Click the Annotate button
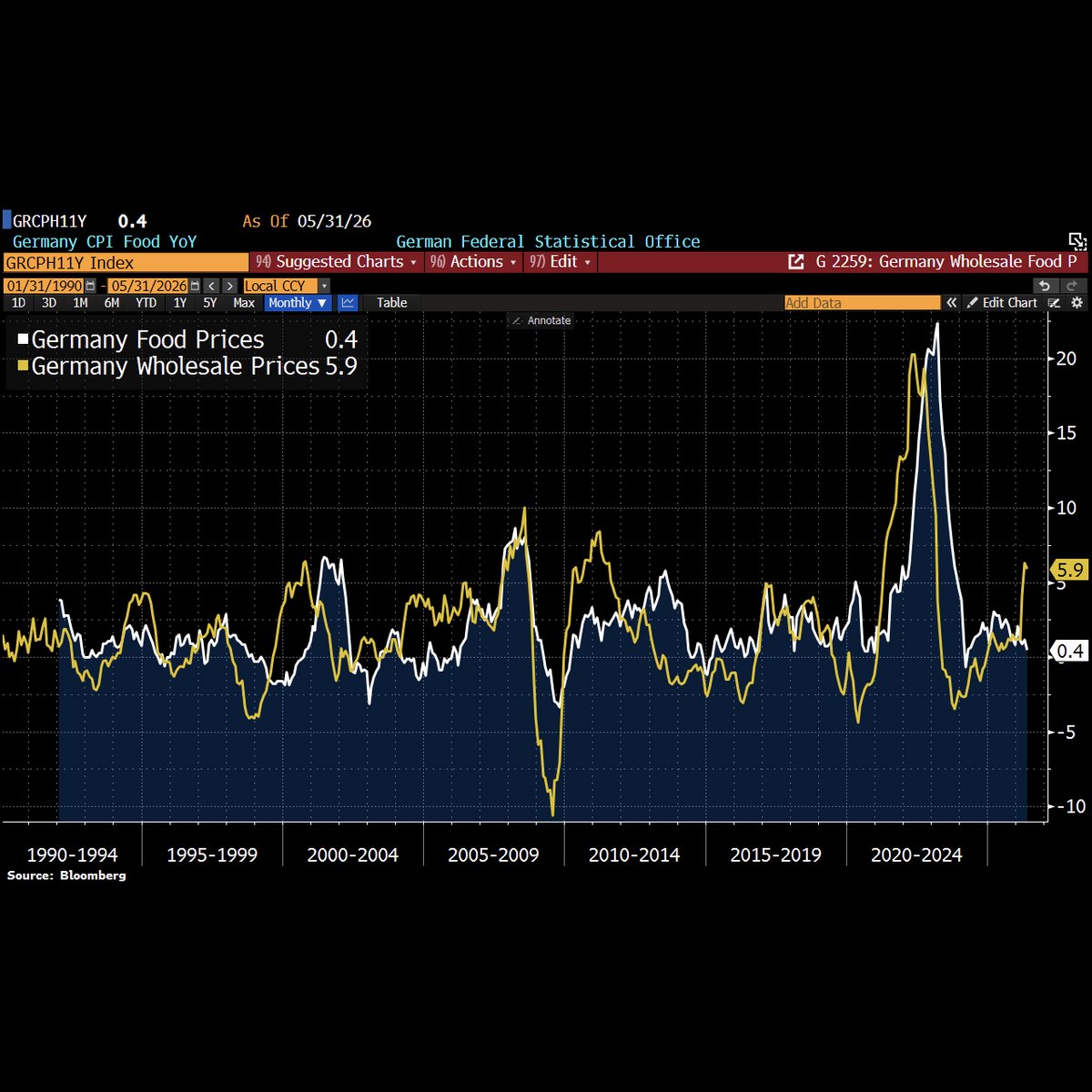The image size is (1092, 1092). (x=541, y=320)
